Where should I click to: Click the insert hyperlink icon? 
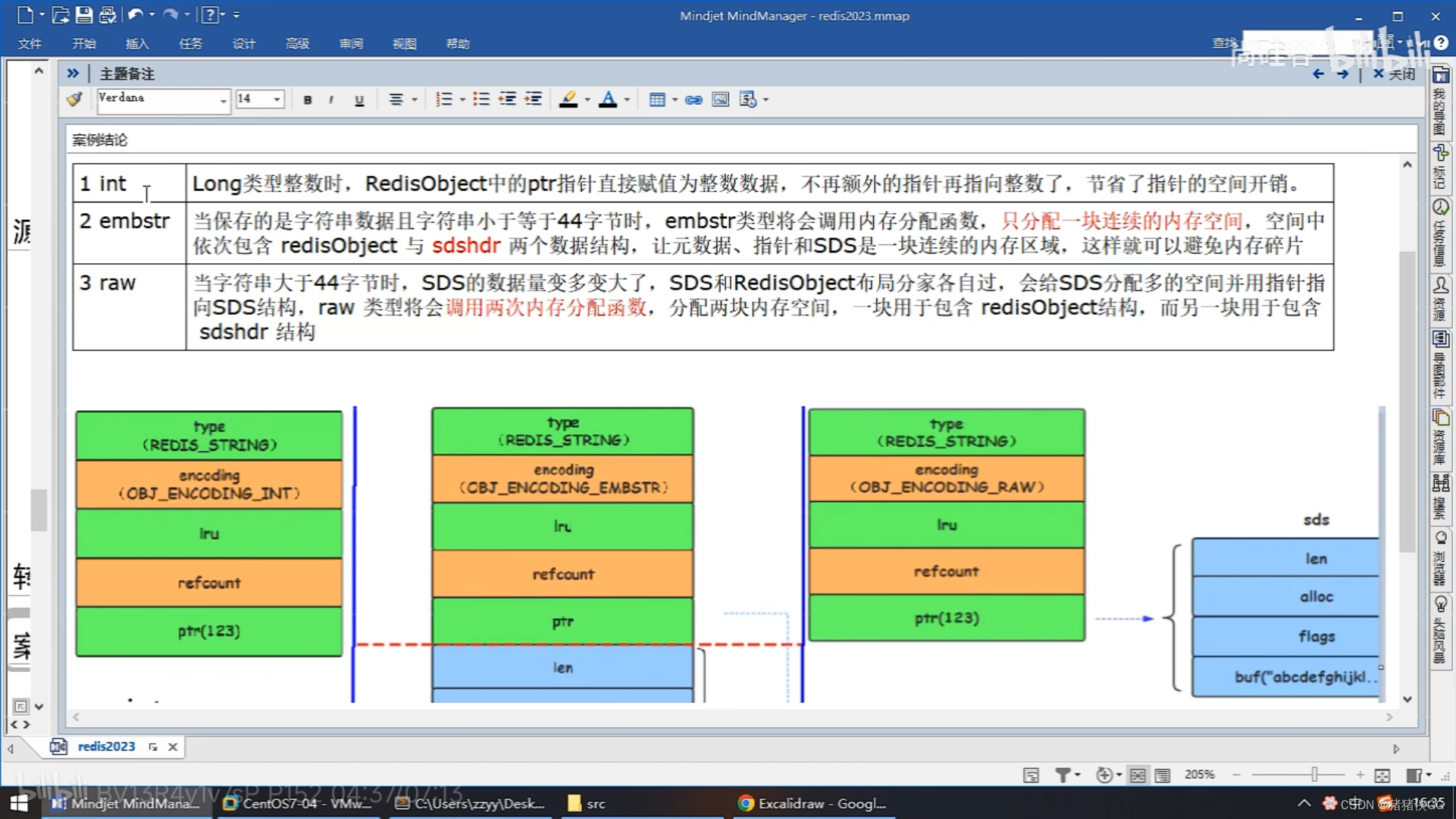coord(693,99)
